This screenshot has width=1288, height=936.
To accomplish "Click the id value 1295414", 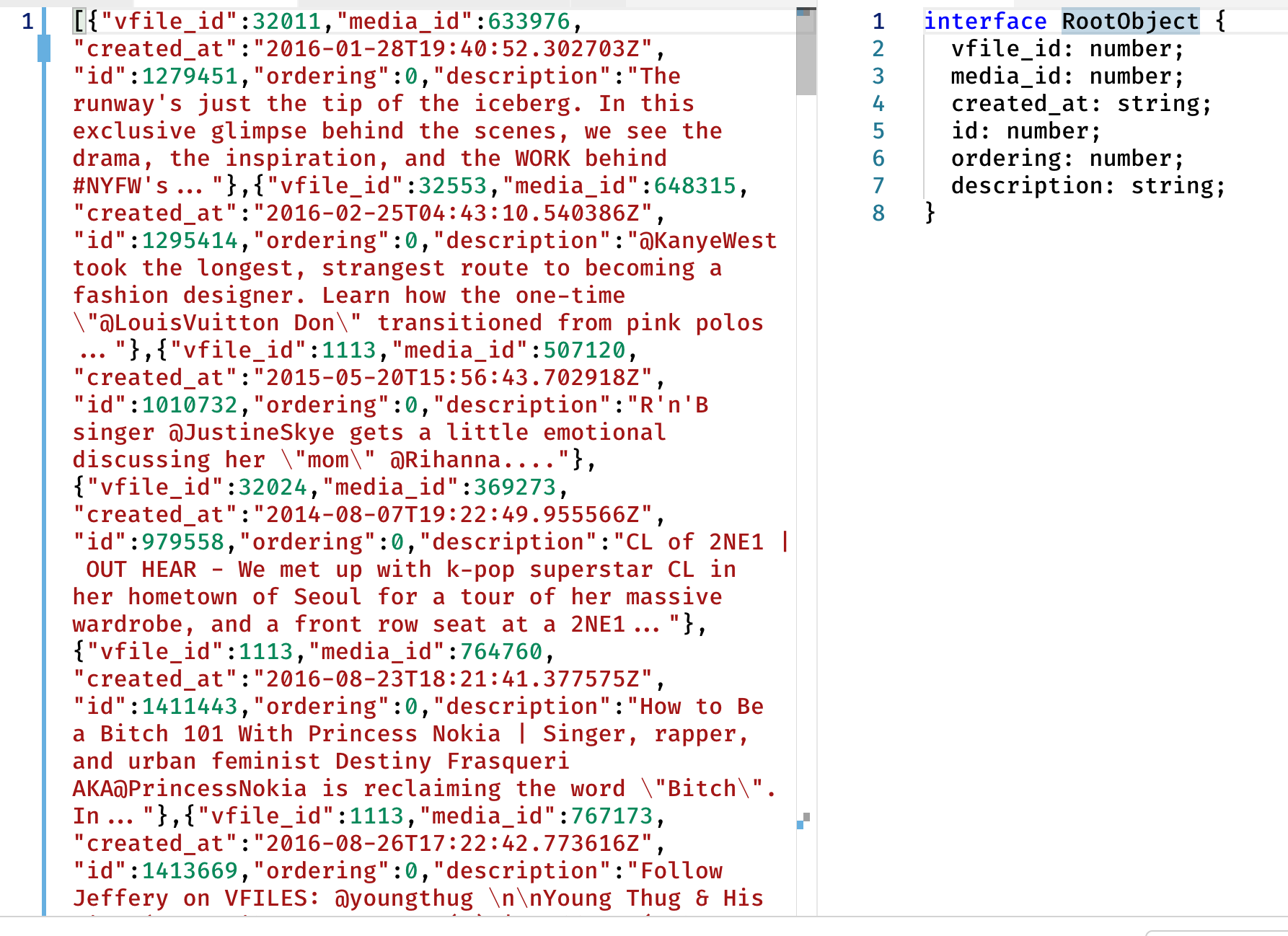I will pyautogui.click(x=190, y=241).
